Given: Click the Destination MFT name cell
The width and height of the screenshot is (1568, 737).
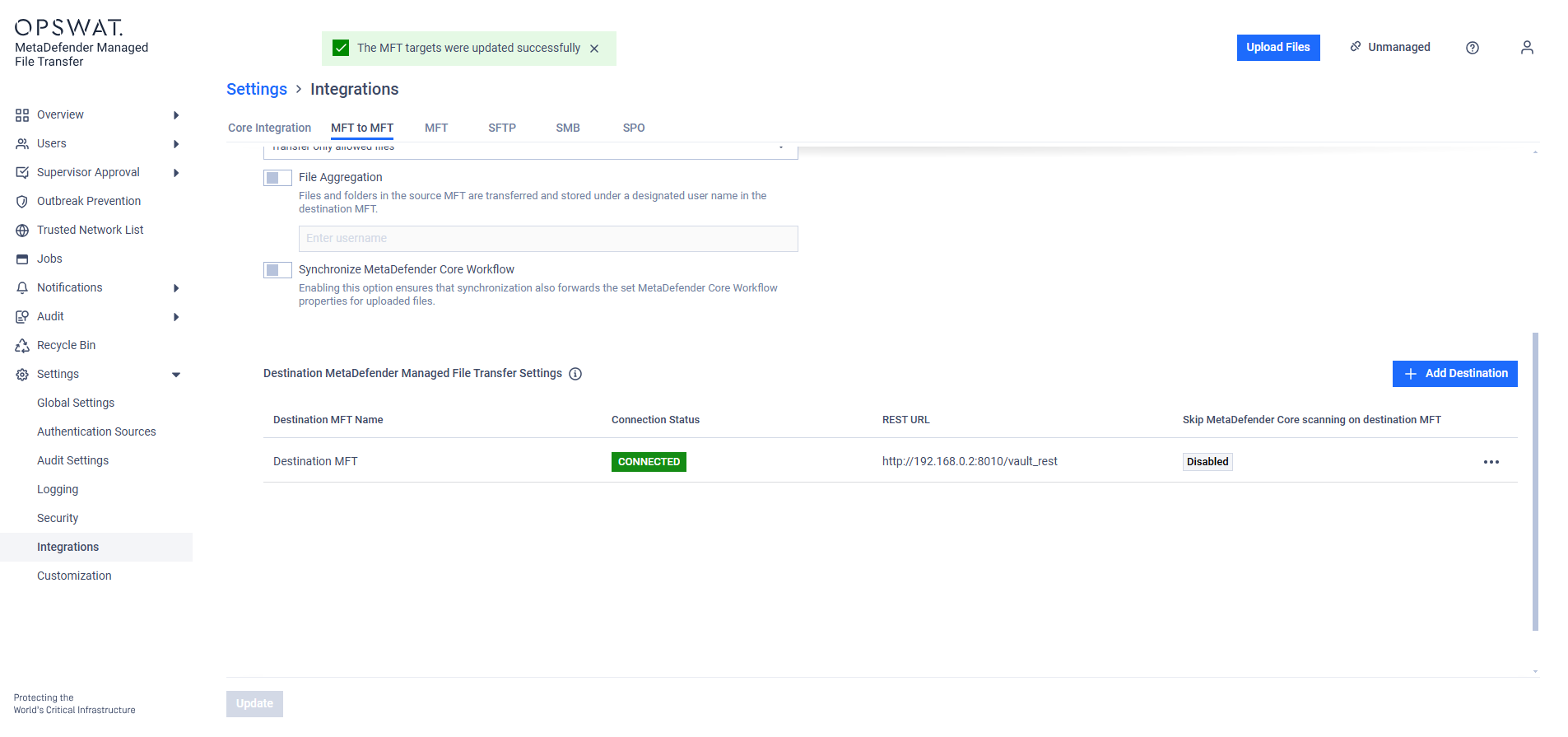Looking at the screenshot, I should [x=315, y=461].
